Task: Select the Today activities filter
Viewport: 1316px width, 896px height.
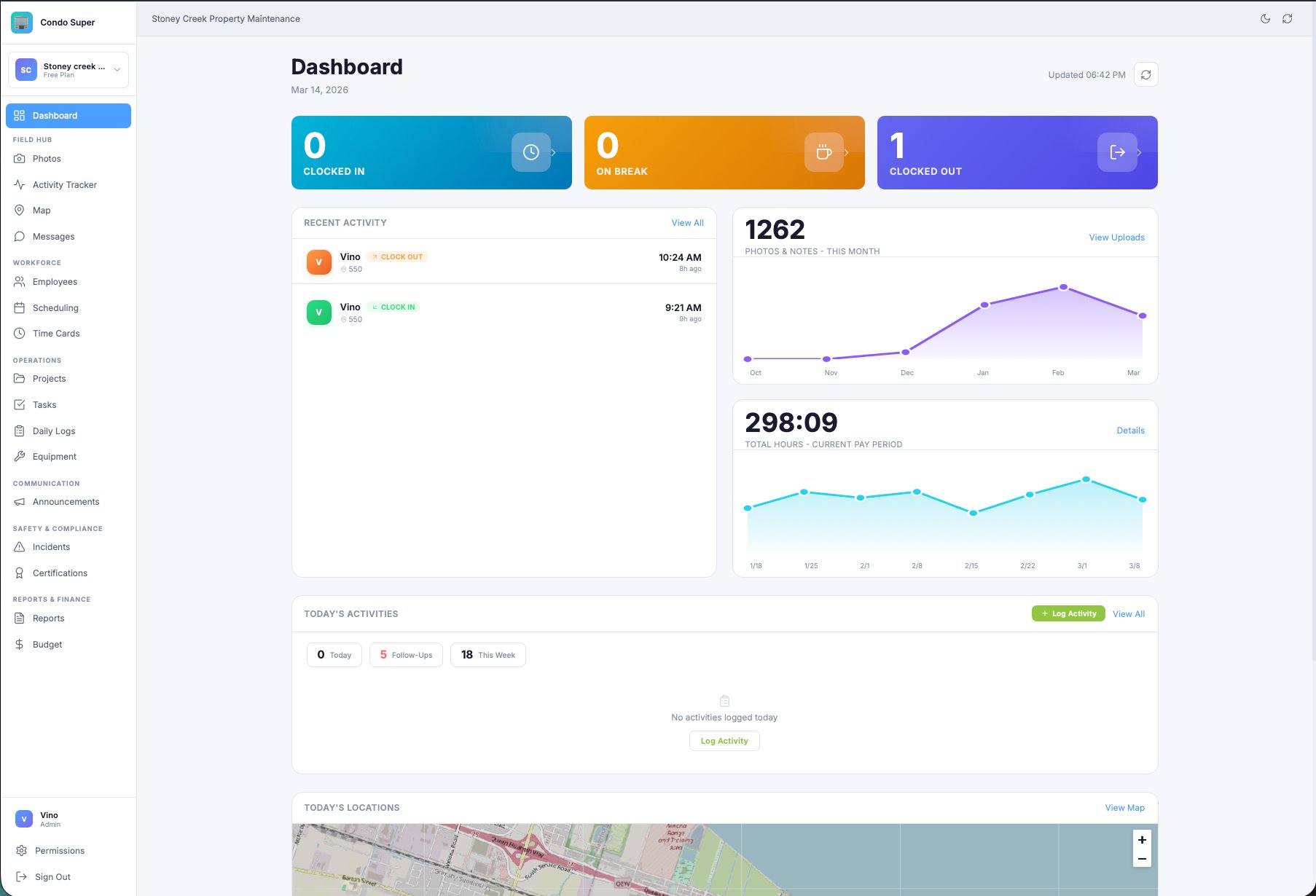Action: coord(334,655)
